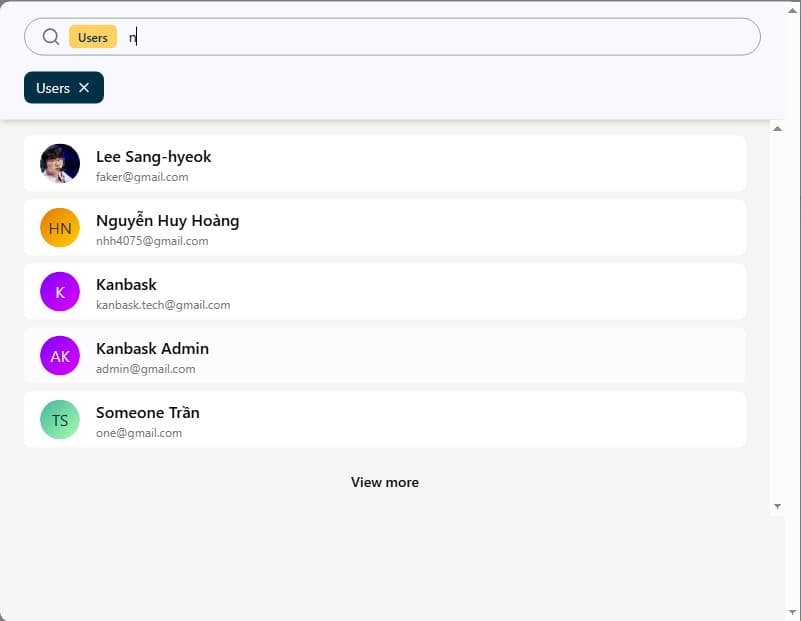Click results list scrollbar down arrow
The width and height of the screenshot is (801, 621).
[777, 507]
